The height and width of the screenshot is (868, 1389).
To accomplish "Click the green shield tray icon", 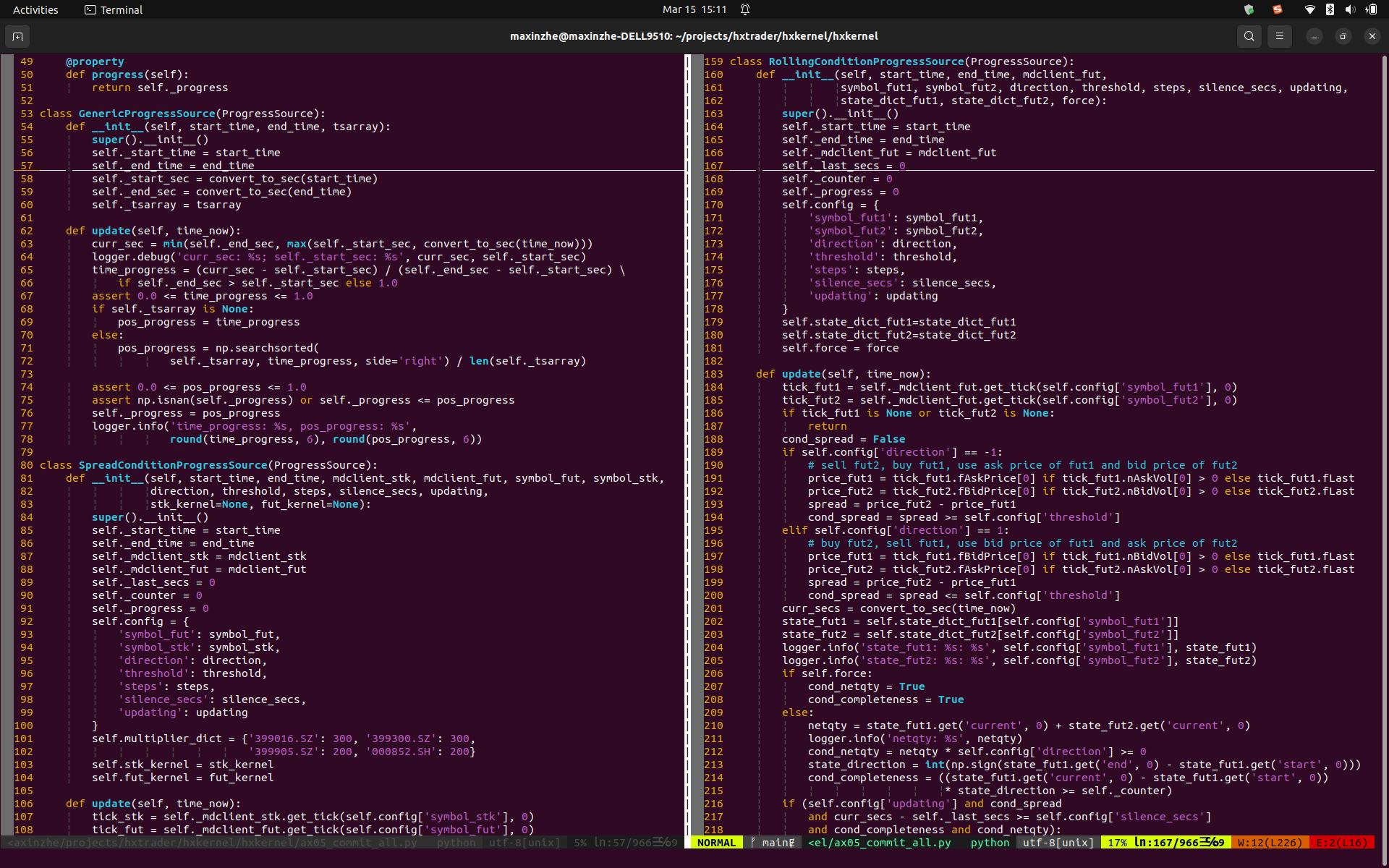I will pos(1249,9).
